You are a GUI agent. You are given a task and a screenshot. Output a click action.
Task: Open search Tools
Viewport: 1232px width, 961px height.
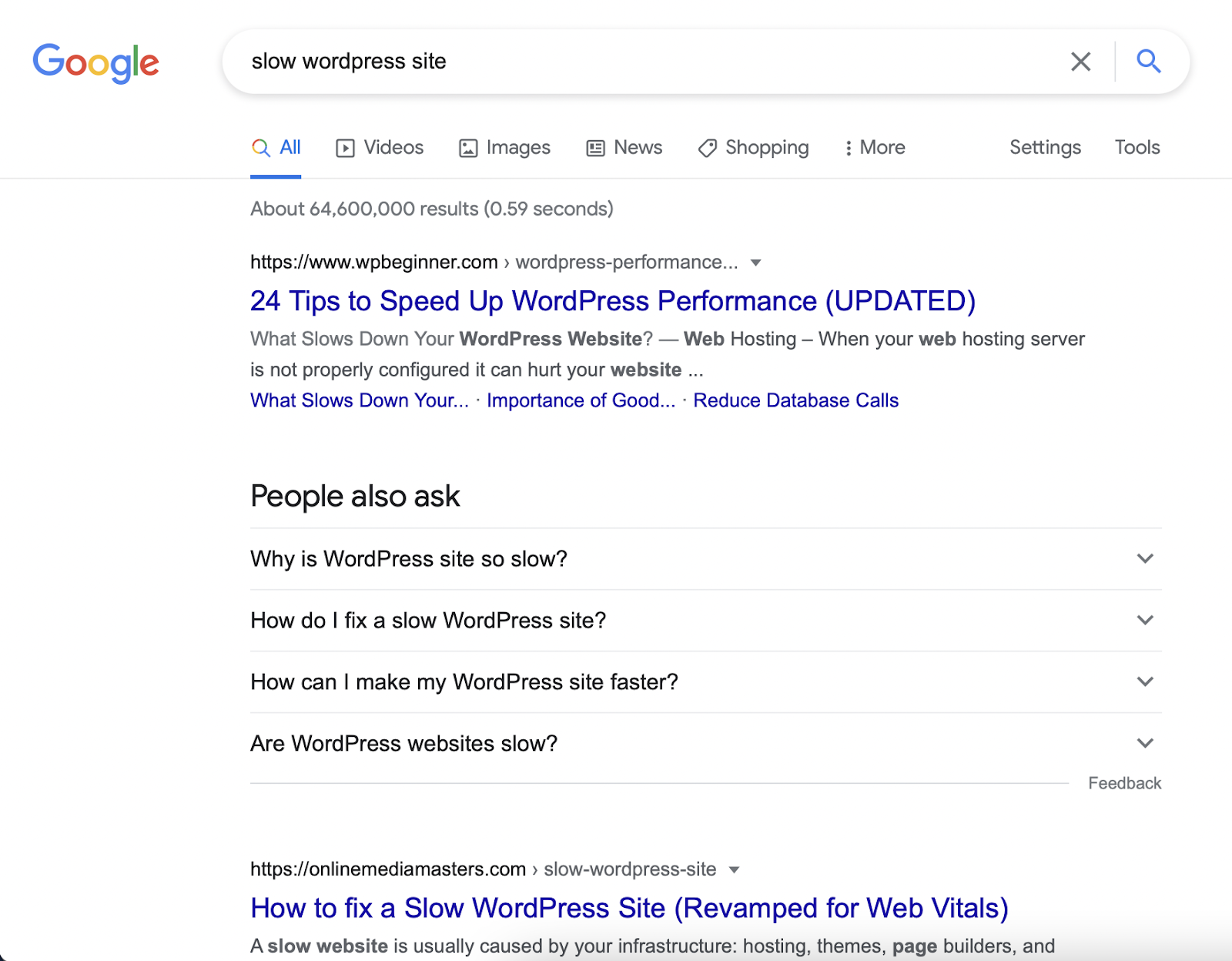tap(1137, 147)
